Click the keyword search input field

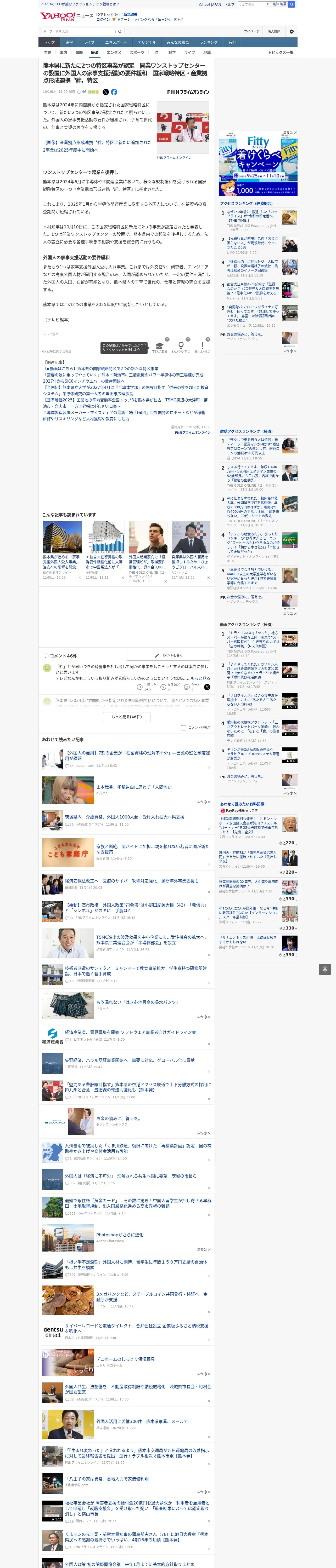pos(79,32)
